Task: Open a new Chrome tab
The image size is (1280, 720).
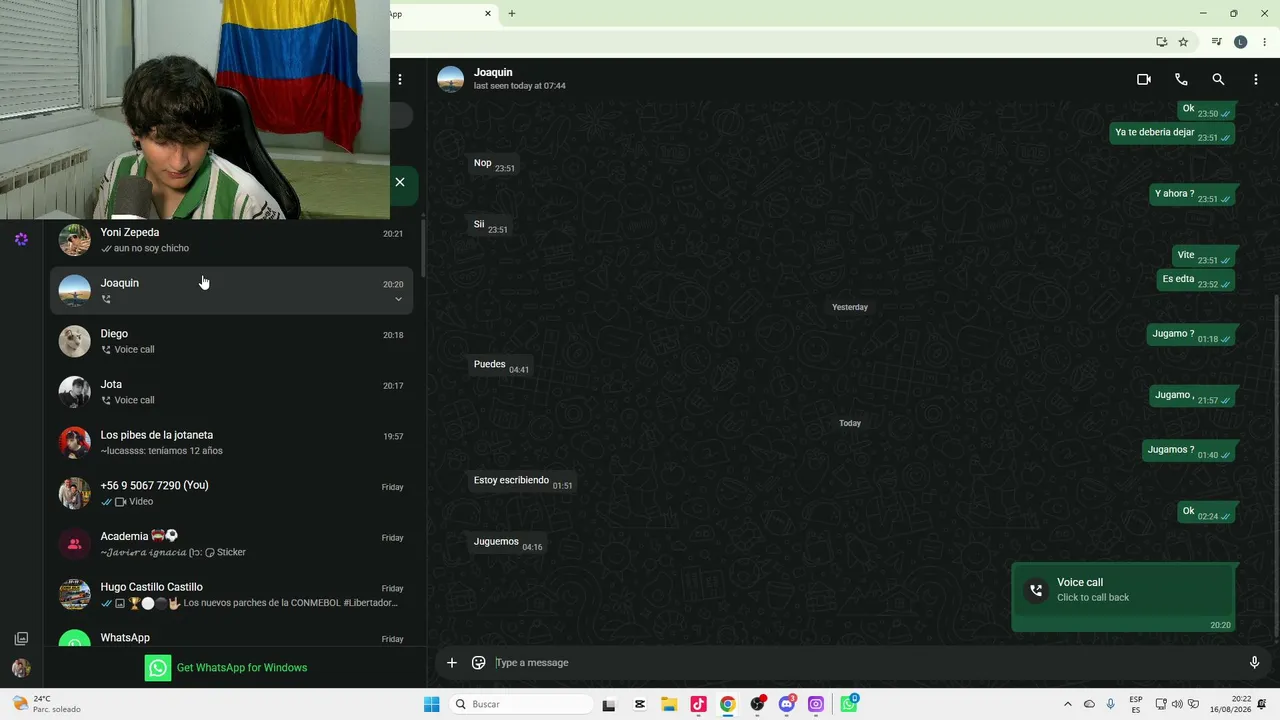Action: coord(512,14)
